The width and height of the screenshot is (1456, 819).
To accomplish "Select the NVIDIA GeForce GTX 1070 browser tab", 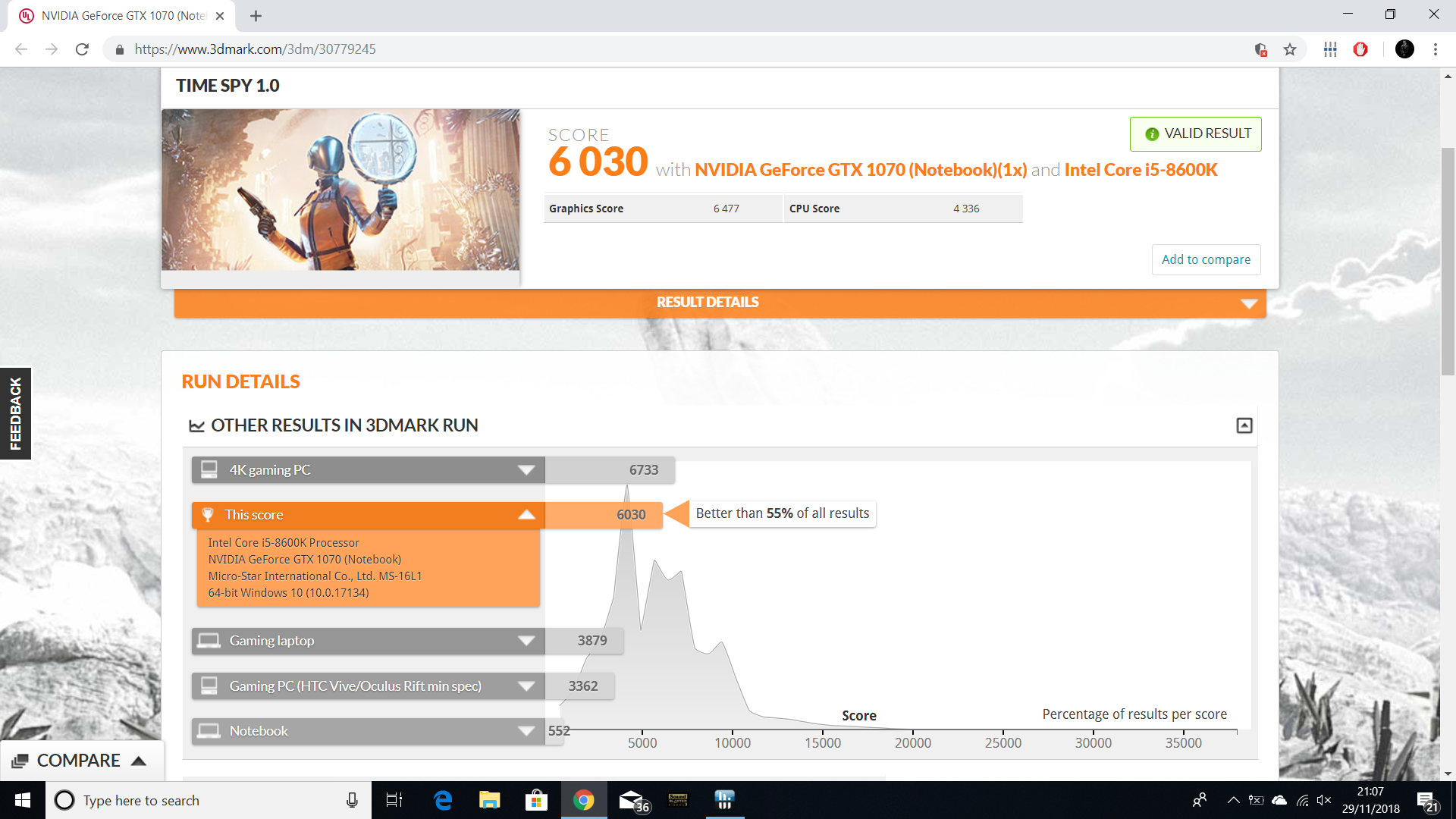I will pyautogui.click(x=121, y=16).
